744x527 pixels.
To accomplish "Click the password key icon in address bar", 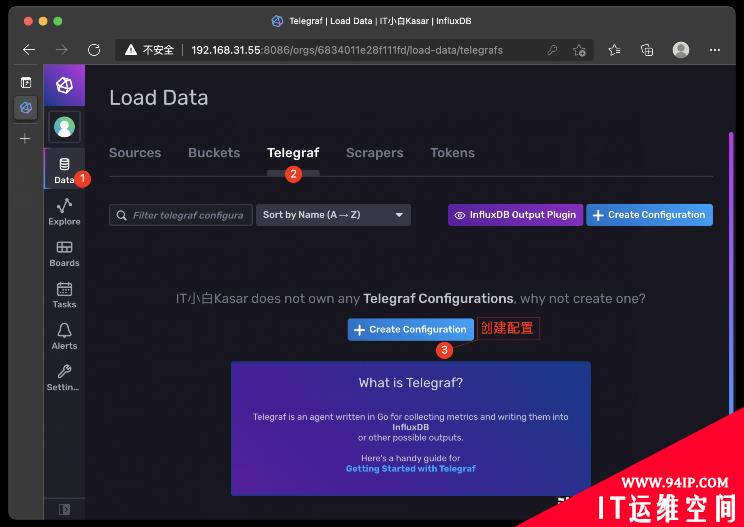I will tap(552, 50).
